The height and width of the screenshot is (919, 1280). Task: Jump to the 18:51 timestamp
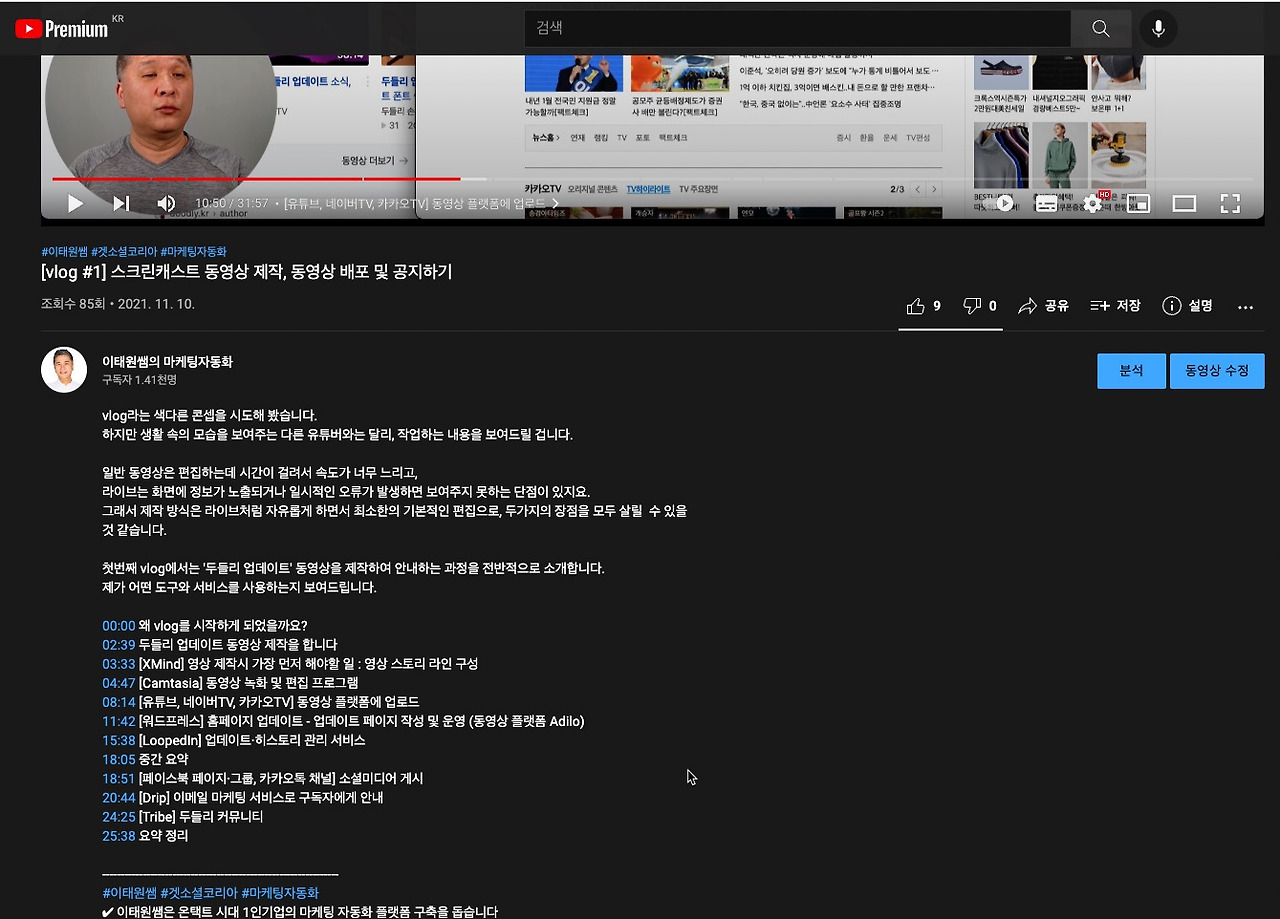coord(118,778)
